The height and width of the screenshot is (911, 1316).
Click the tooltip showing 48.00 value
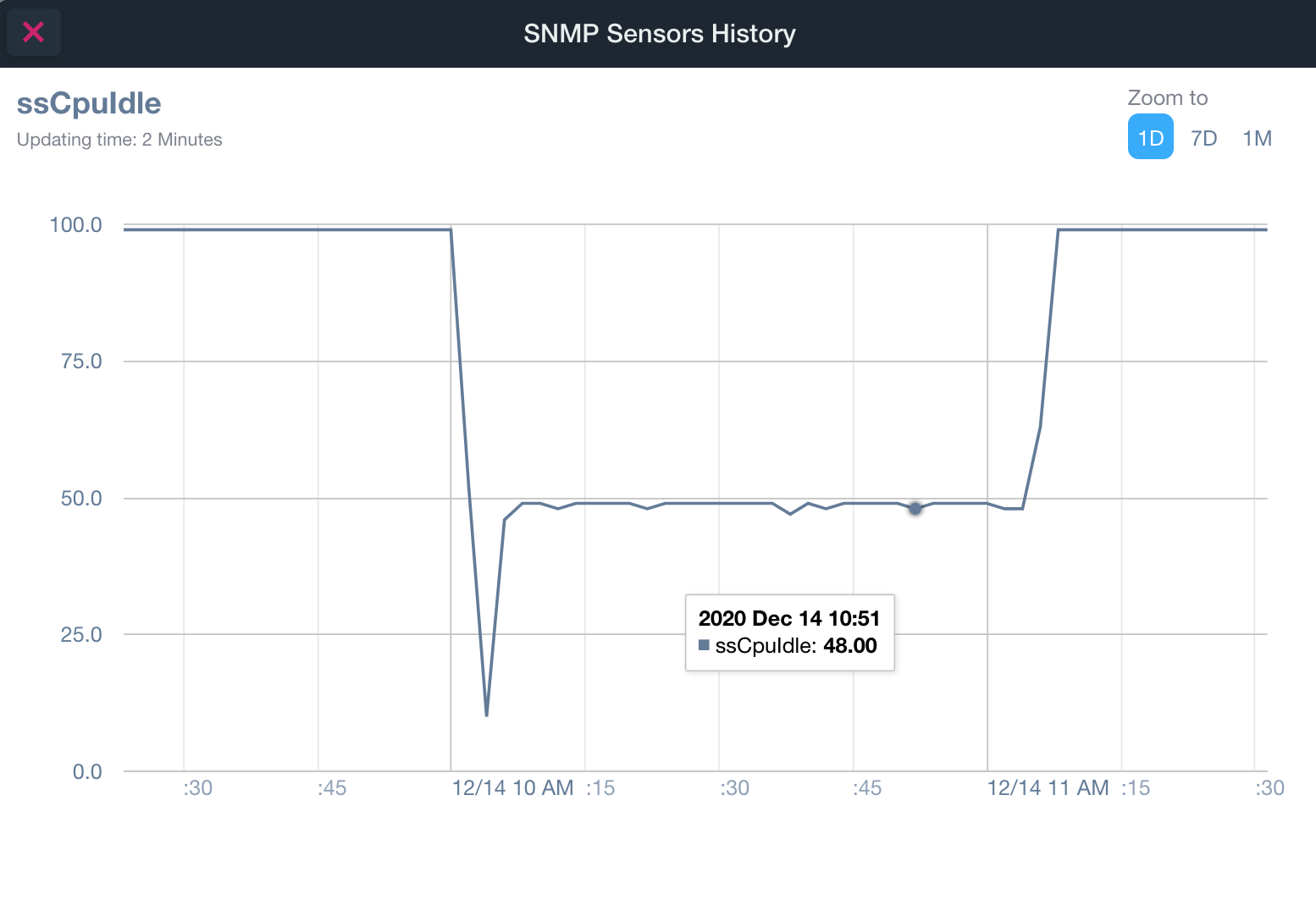click(789, 632)
